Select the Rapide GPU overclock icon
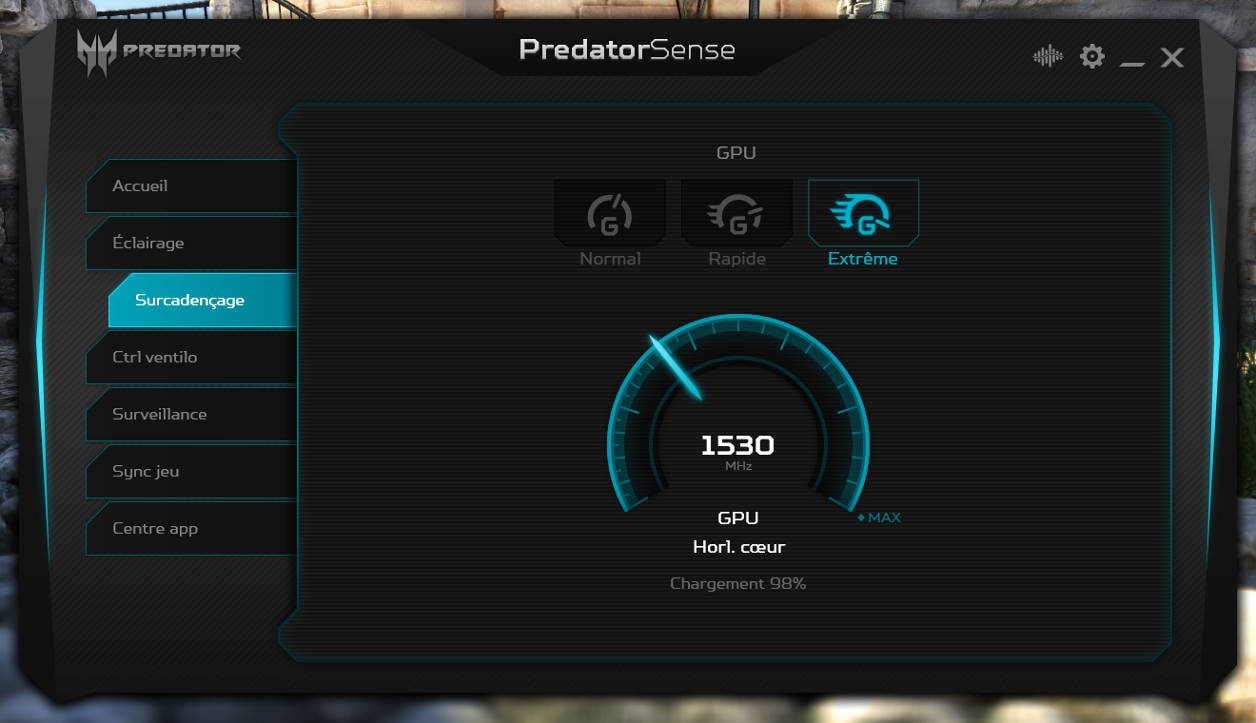Image resolution: width=1256 pixels, height=723 pixels. pyautogui.click(x=737, y=213)
